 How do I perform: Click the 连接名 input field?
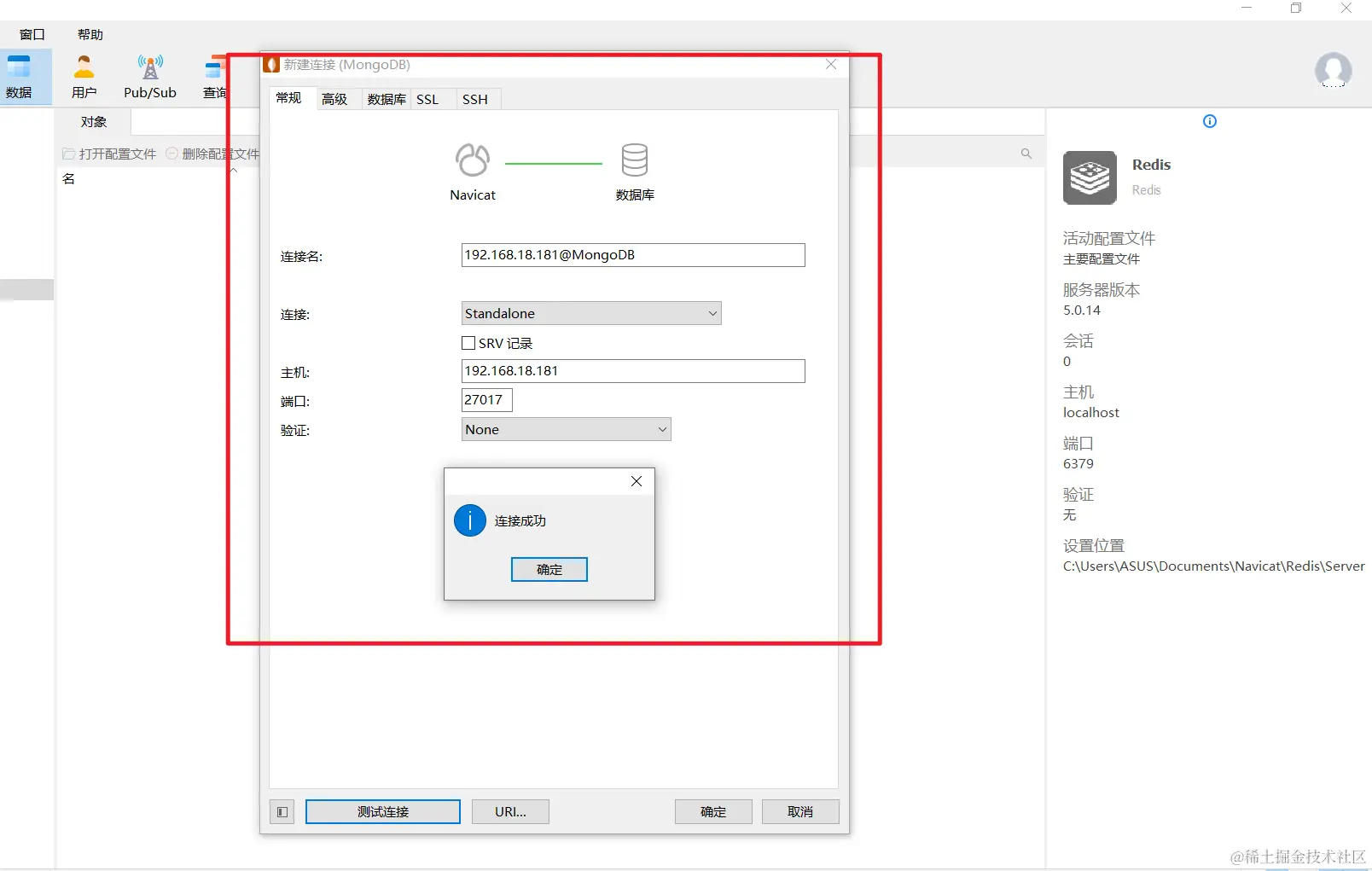pyautogui.click(x=633, y=255)
